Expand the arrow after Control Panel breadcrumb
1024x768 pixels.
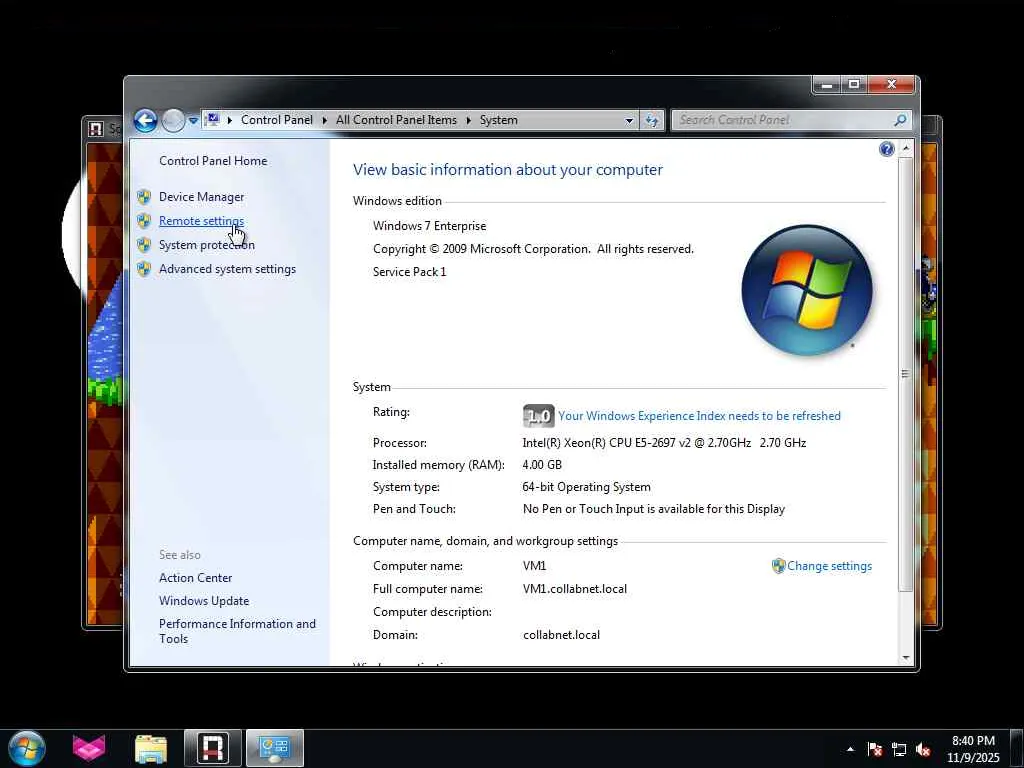pyautogui.click(x=325, y=120)
